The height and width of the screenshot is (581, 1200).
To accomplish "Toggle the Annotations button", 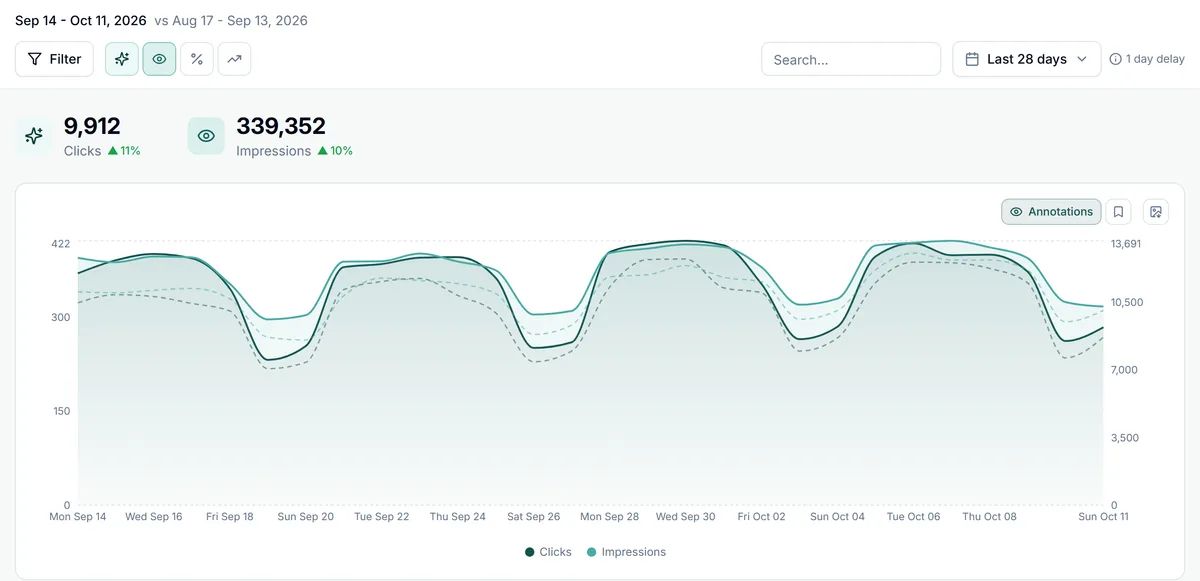I will click(x=1051, y=212).
